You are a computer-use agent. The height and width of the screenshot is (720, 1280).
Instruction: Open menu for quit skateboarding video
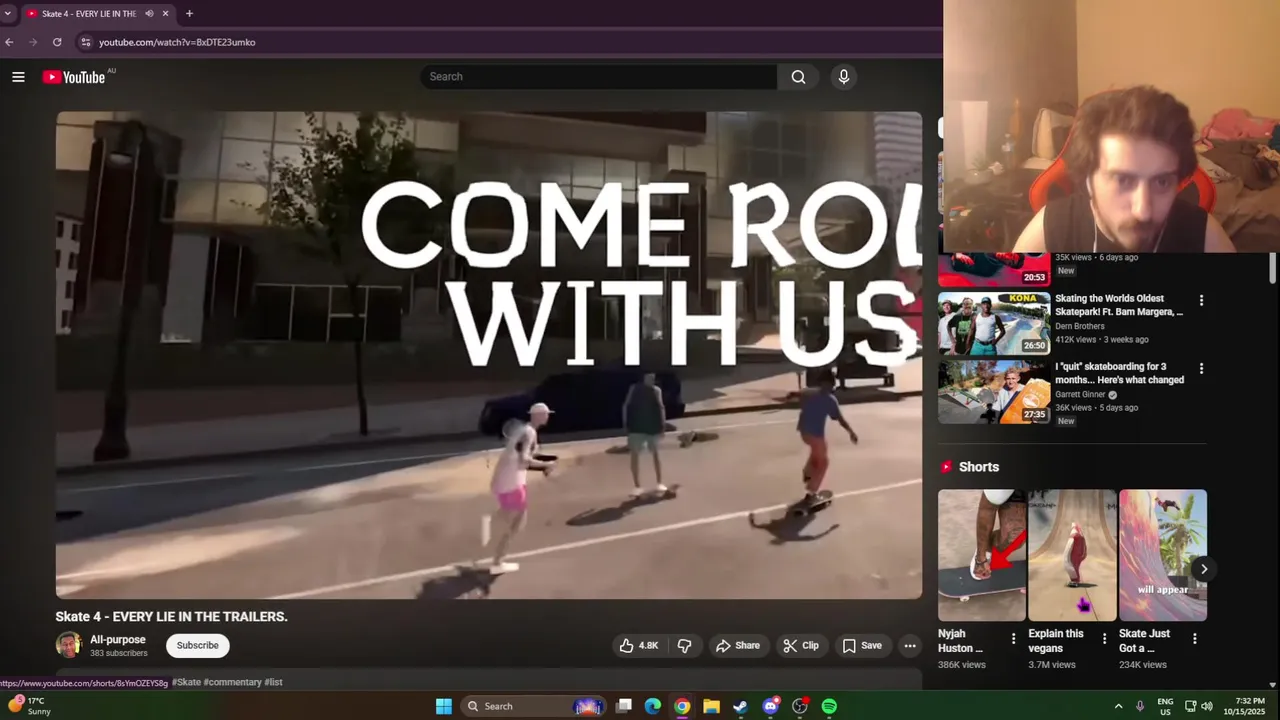click(1201, 369)
